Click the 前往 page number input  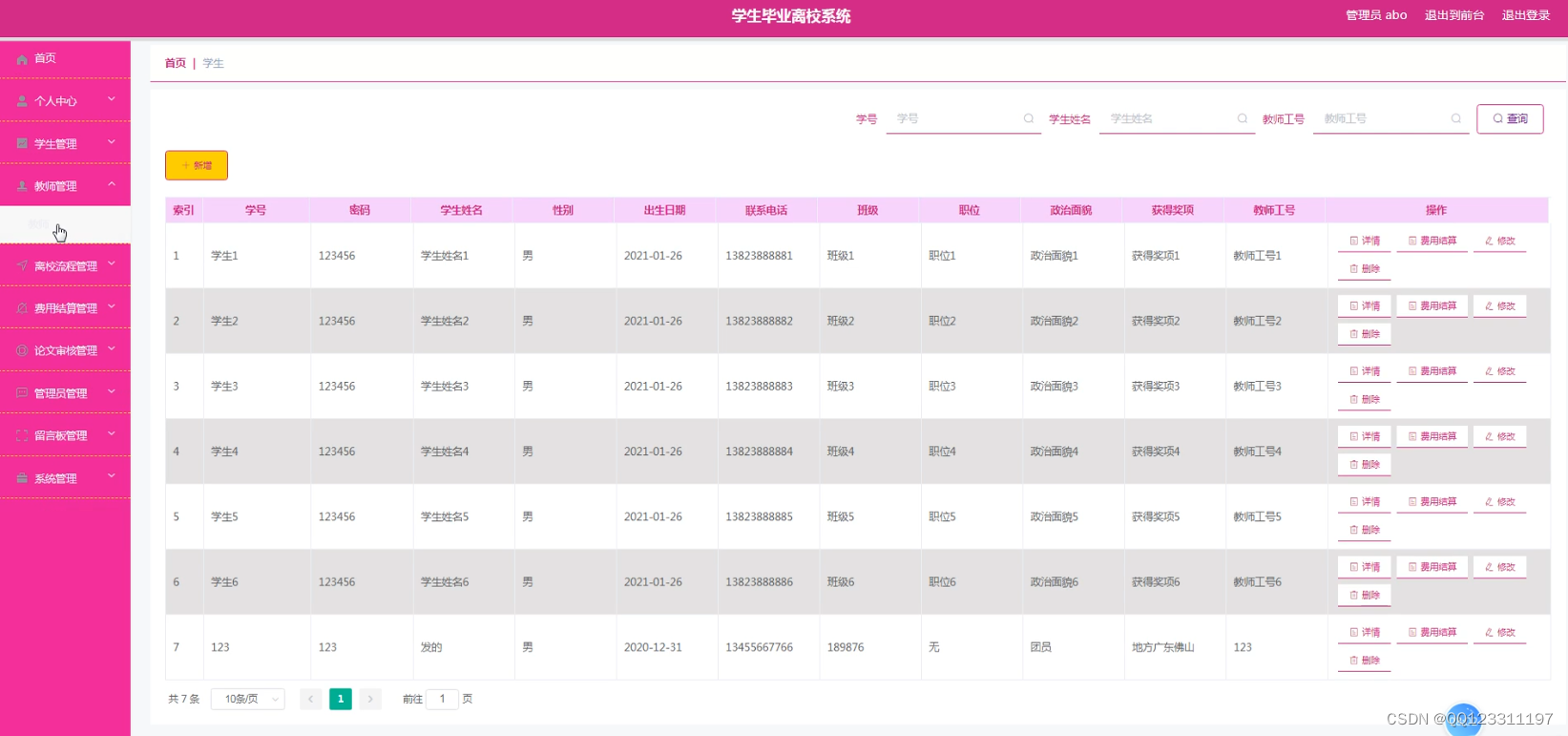442,699
